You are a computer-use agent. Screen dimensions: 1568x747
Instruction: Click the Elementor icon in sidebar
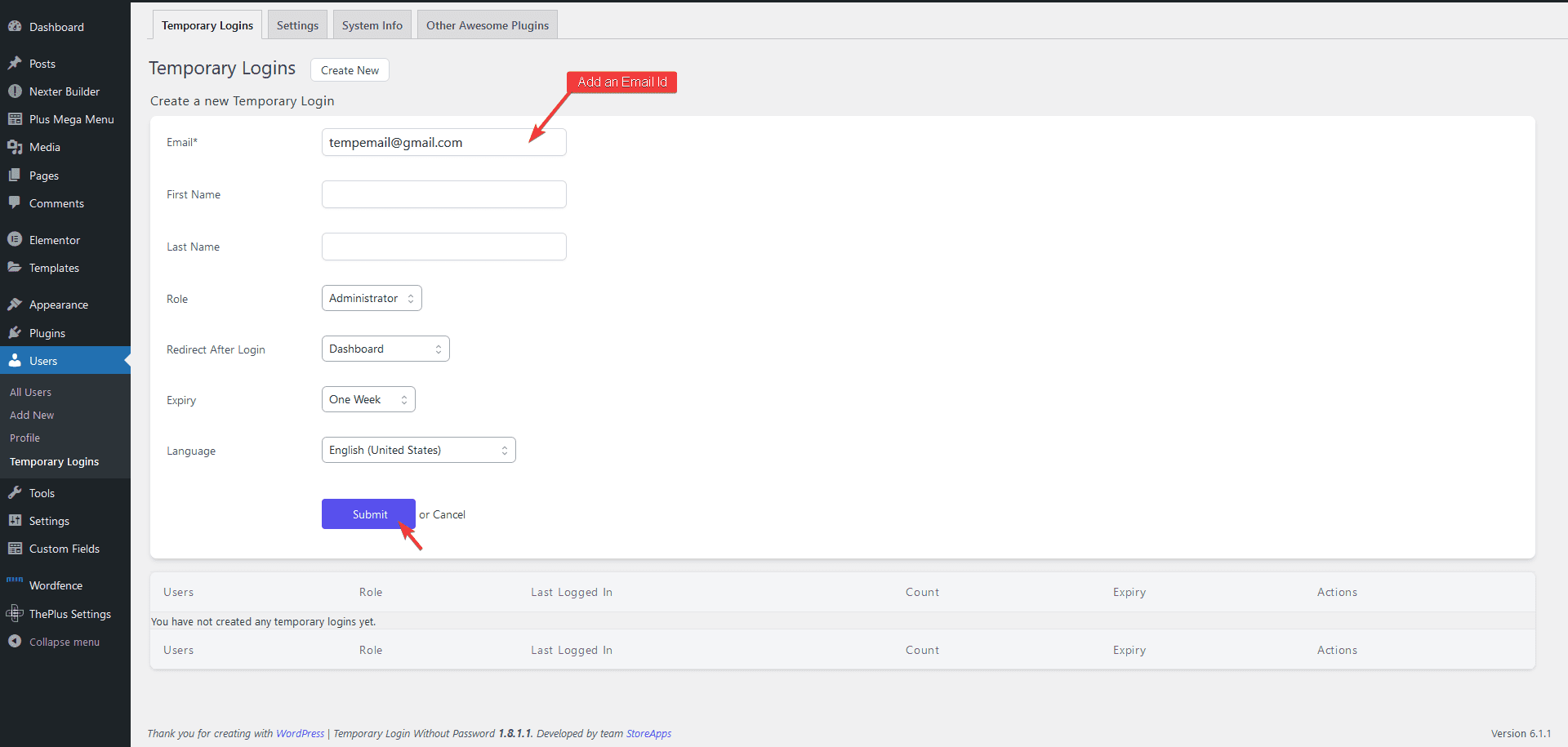pyautogui.click(x=15, y=239)
